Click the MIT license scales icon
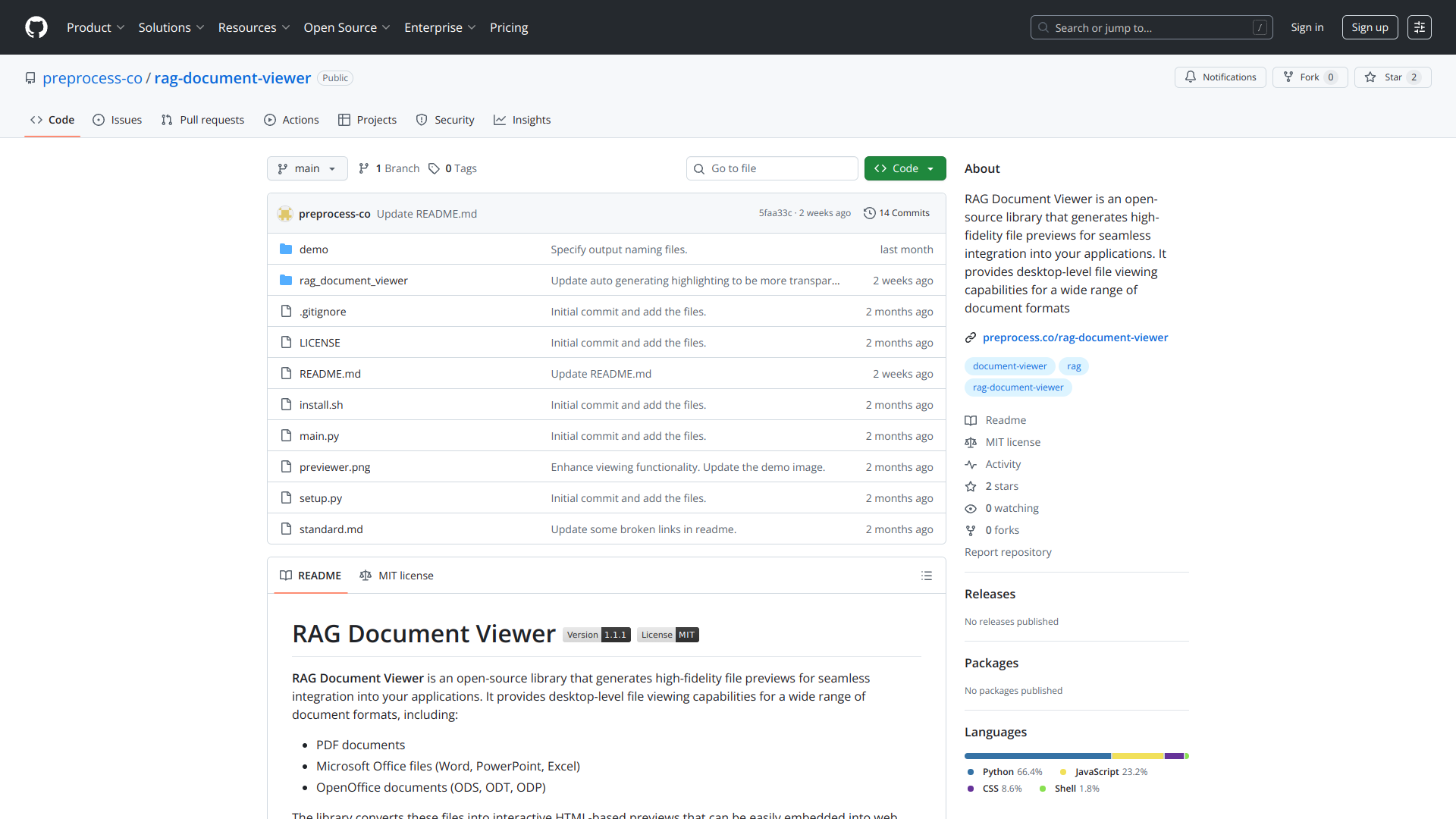Image resolution: width=1456 pixels, height=819 pixels. pyautogui.click(x=971, y=442)
